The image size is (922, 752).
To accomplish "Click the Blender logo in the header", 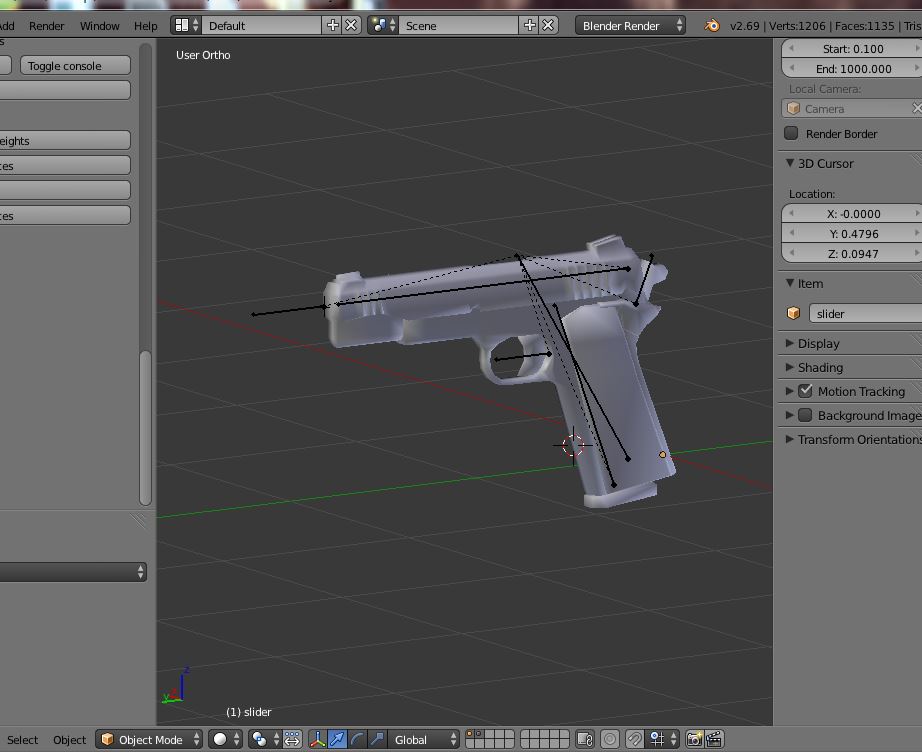I will (711, 26).
